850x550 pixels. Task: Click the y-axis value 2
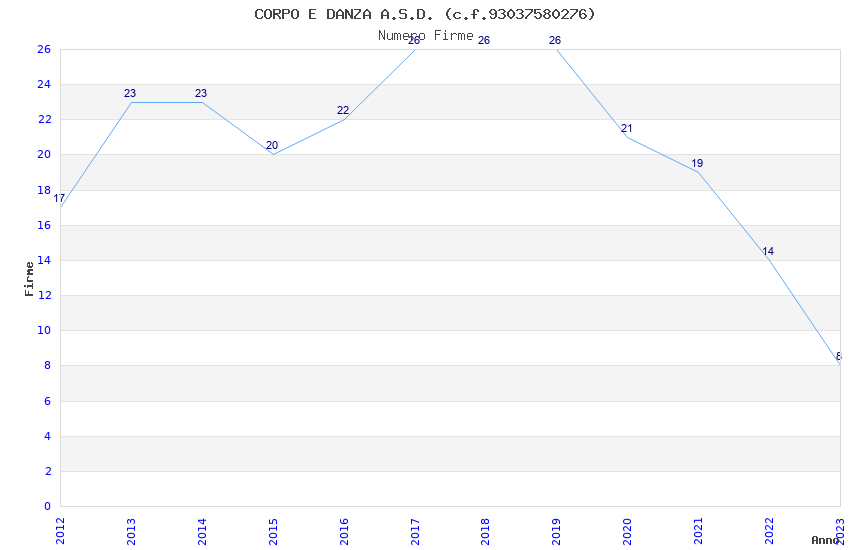click(47, 471)
